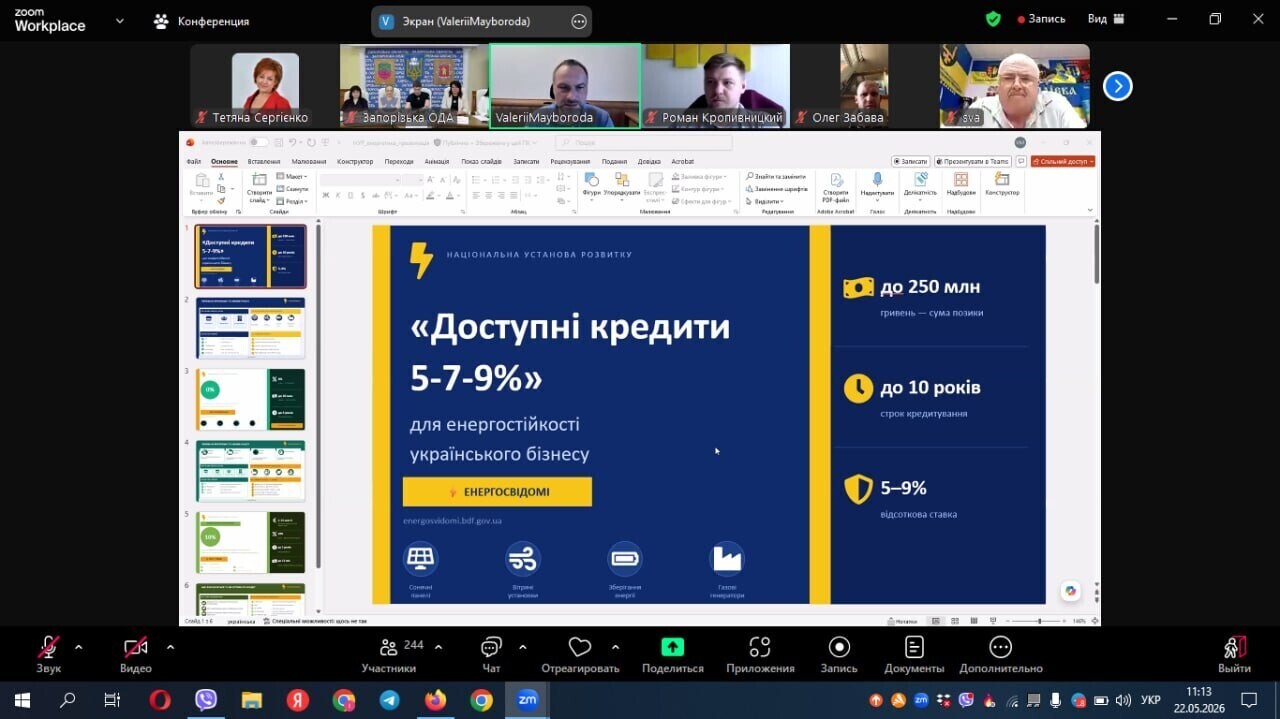This screenshot has width=1280, height=719.
Task: Switch to the Переходи ribbon tab
Action: pyautogui.click(x=399, y=161)
